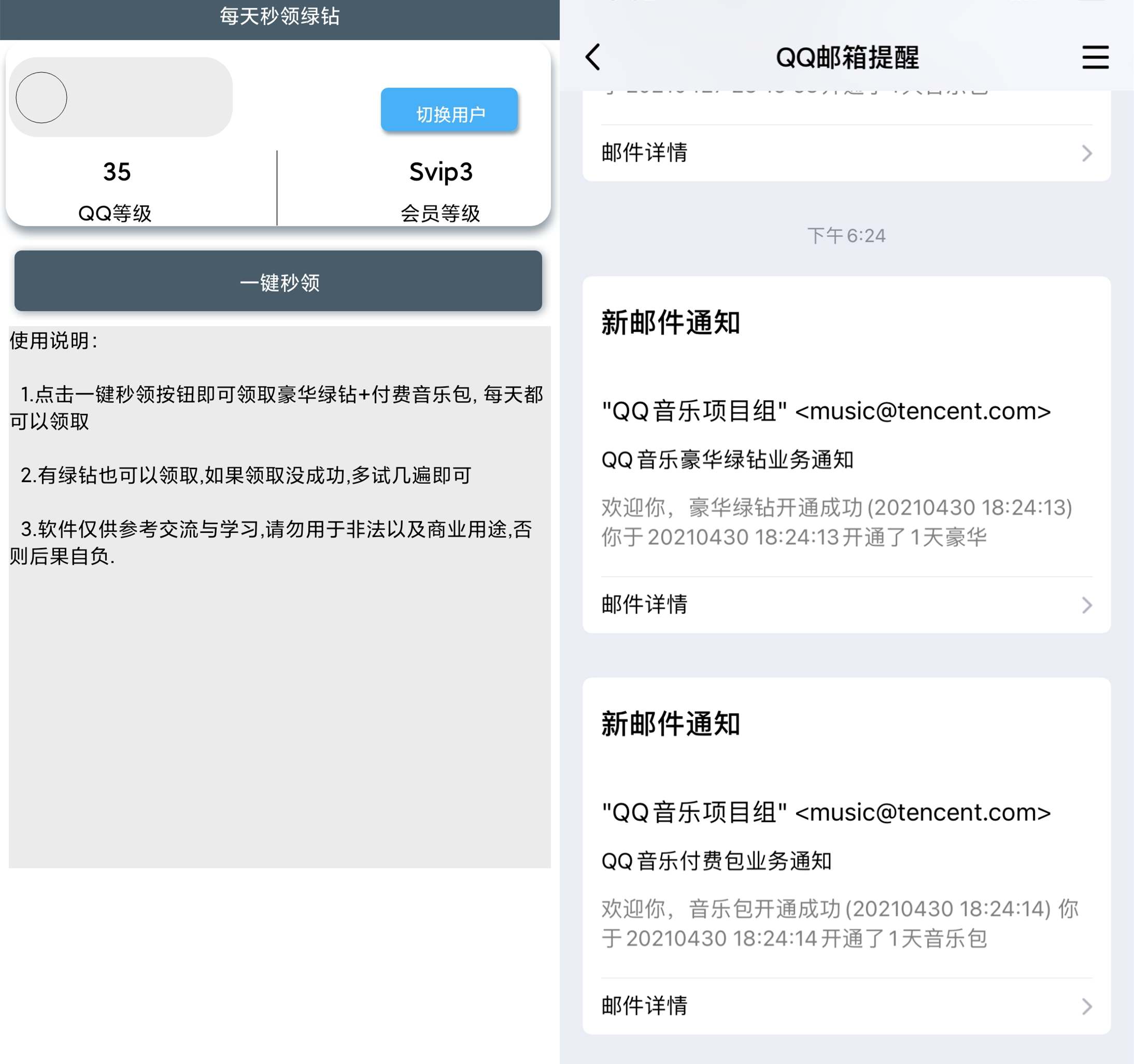Click the circular user avatar

coord(41,97)
